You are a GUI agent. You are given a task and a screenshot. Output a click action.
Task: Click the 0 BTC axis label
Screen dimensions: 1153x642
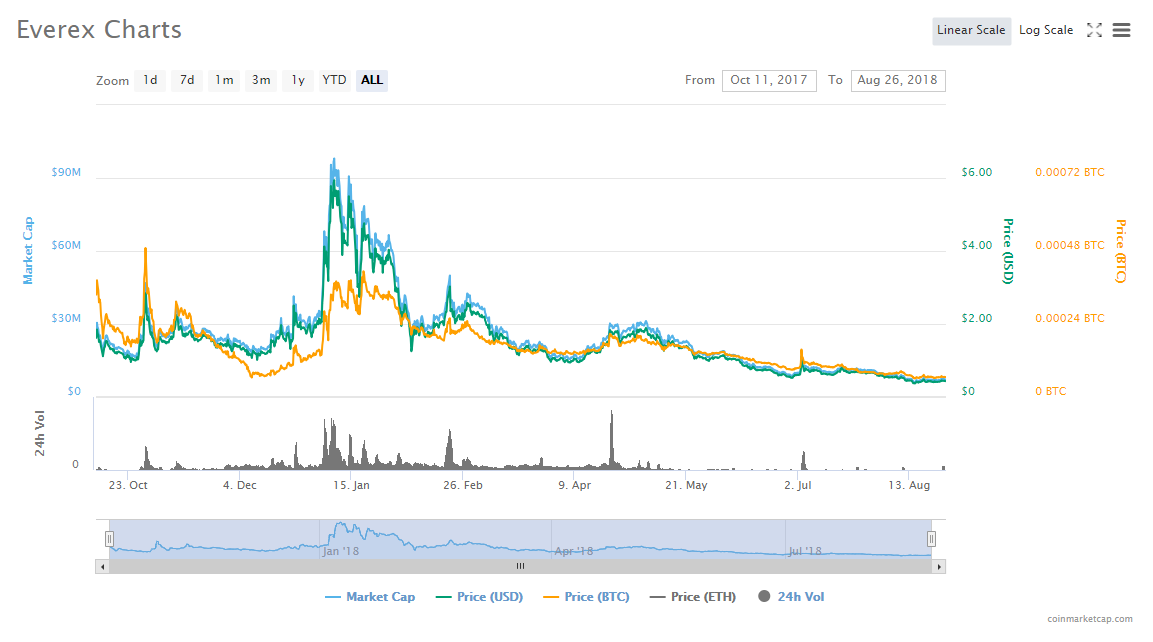click(x=1051, y=391)
